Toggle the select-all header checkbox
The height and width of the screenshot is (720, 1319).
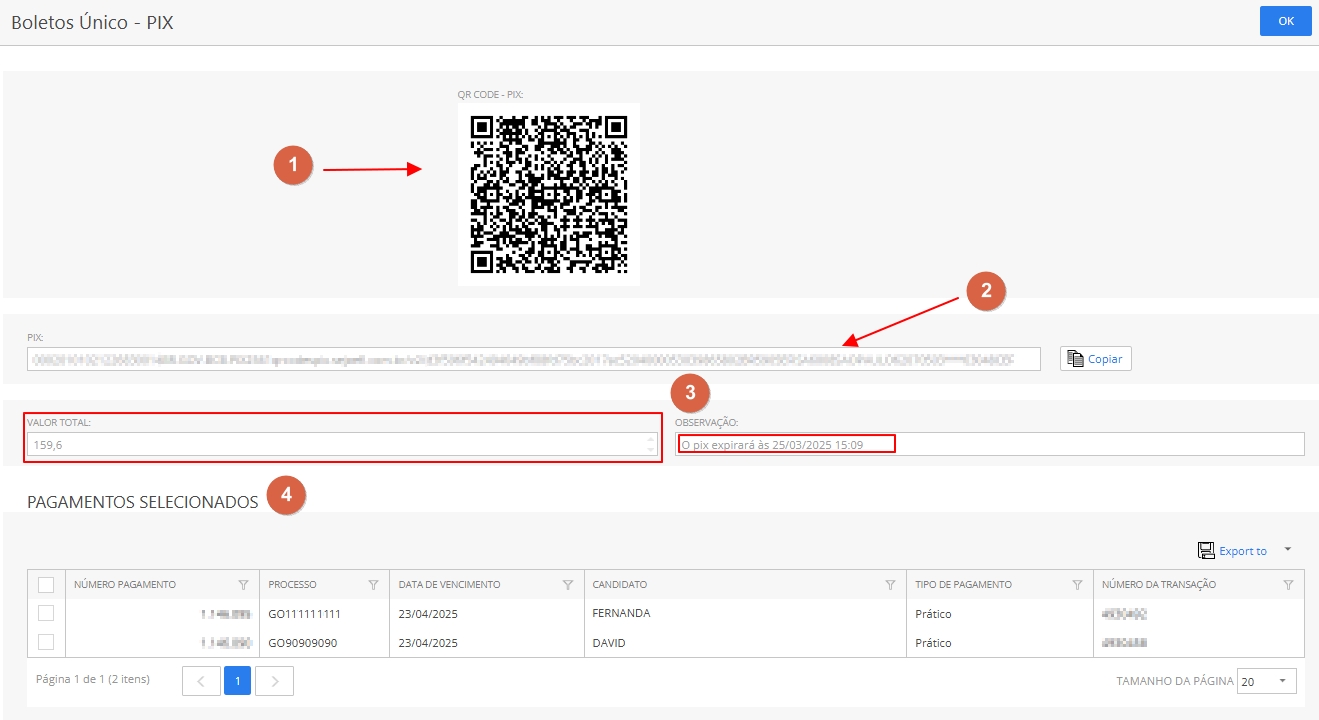pyautogui.click(x=46, y=585)
